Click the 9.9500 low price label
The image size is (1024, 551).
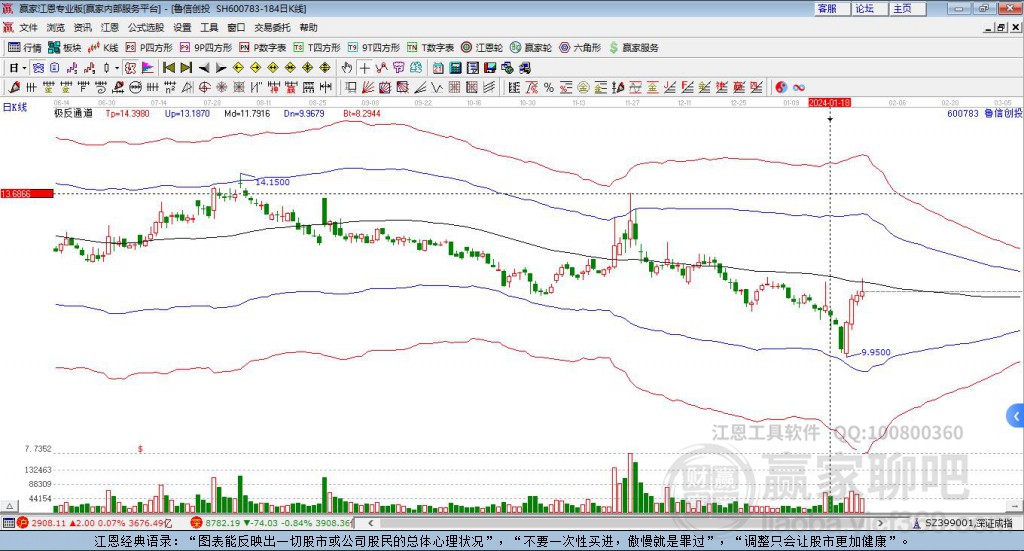pyautogui.click(x=876, y=352)
